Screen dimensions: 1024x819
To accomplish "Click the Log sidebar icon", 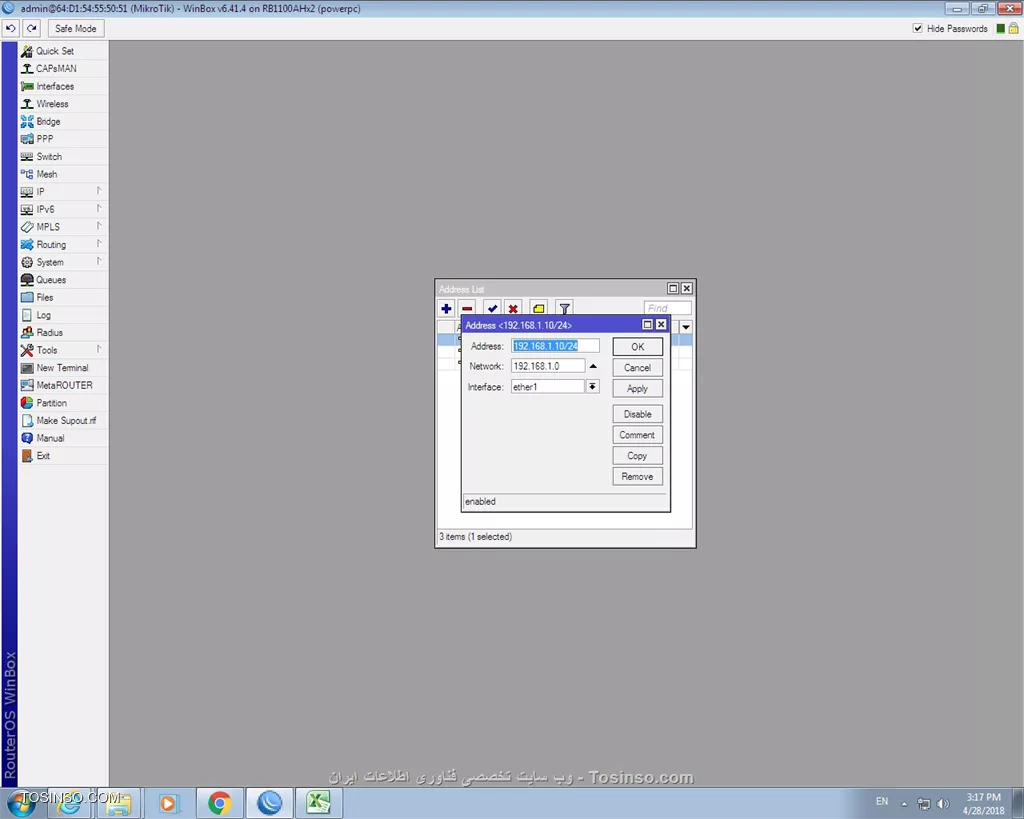I will tap(27, 315).
